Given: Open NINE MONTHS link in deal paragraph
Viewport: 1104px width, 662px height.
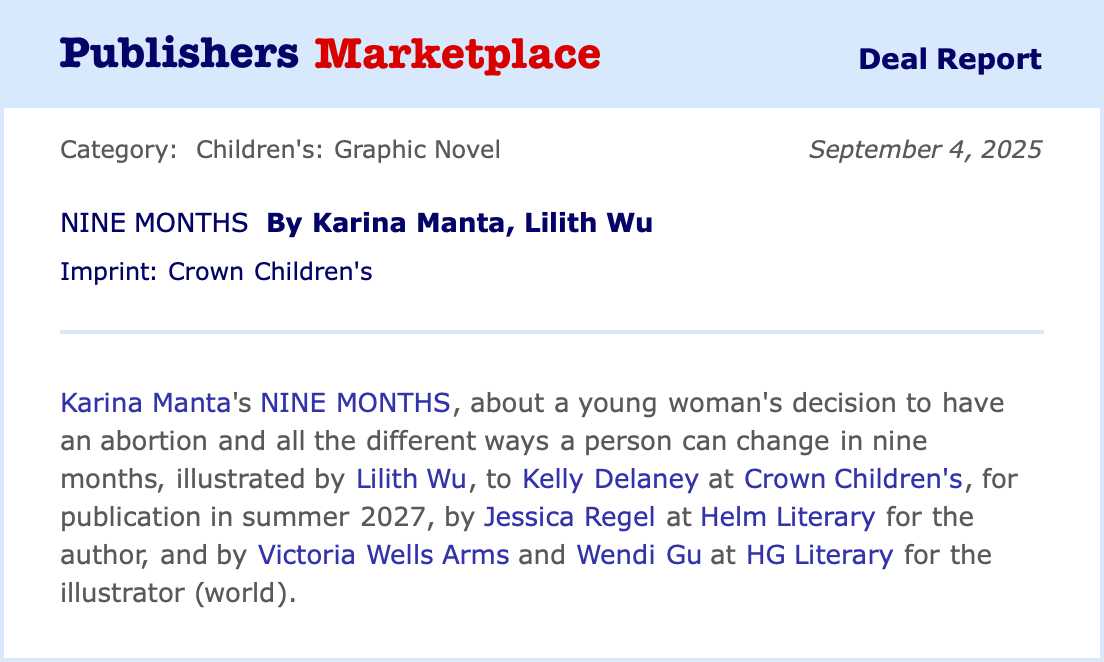Looking at the screenshot, I should (355, 403).
